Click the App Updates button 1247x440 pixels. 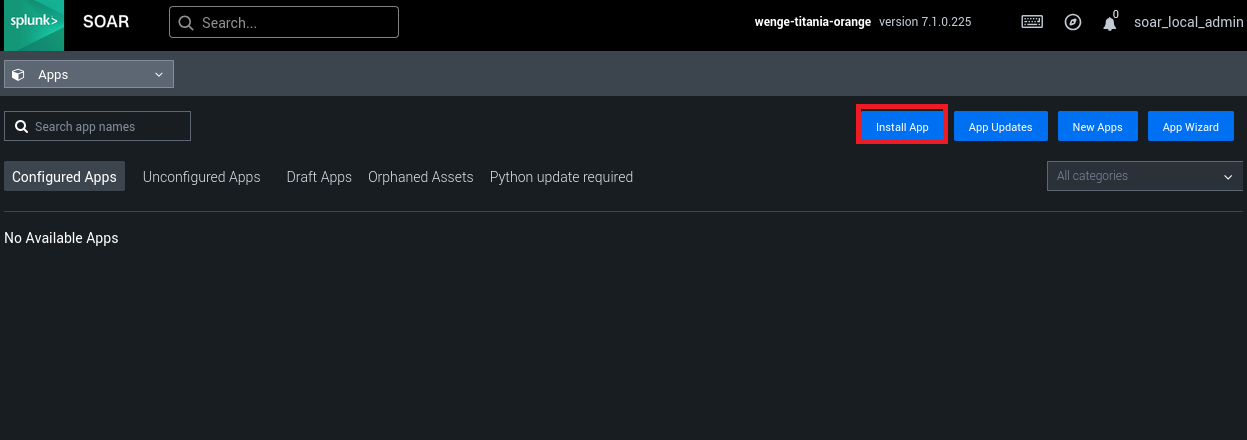click(x=1000, y=127)
